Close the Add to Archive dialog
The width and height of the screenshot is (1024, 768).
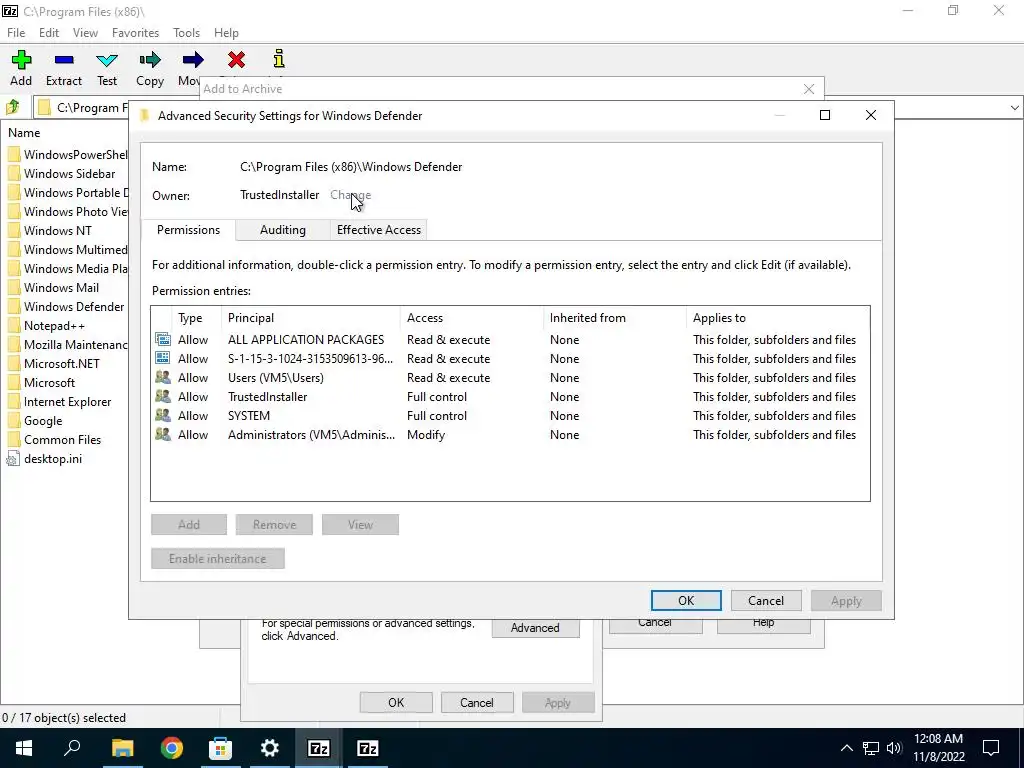[808, 89]
